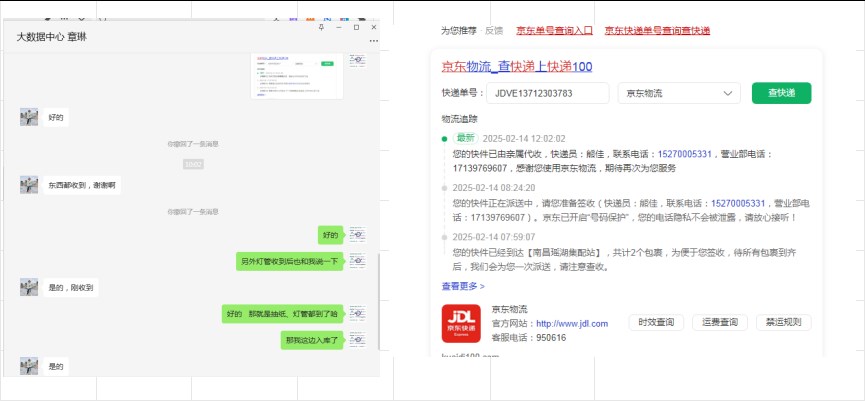Click the chat window vertical scrollbar
The image size is (865, 401).
378,302
